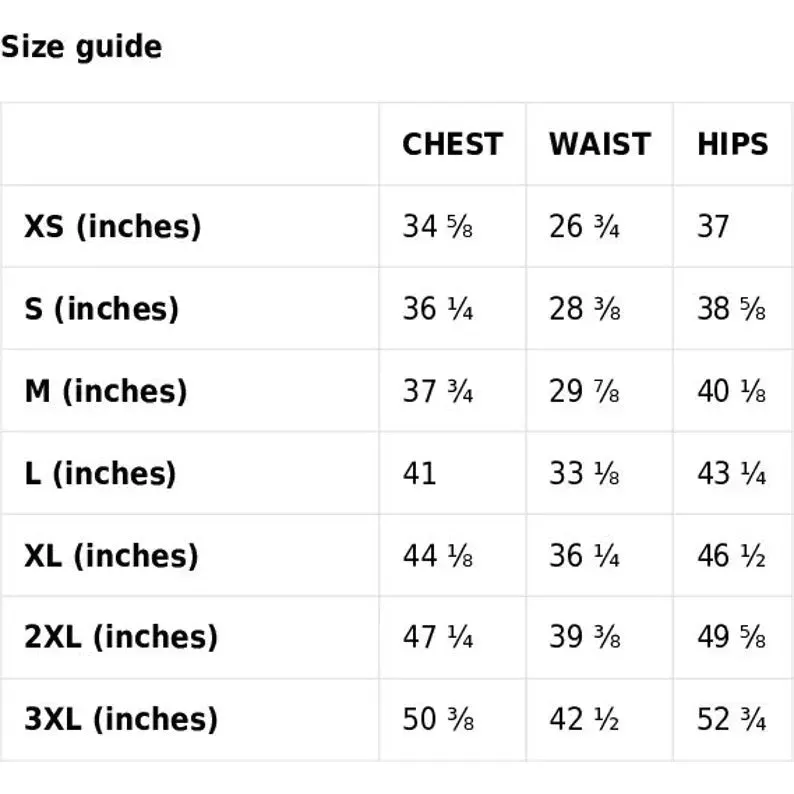Select the 3XL chest value 50 ⅜

coord(438,719)
